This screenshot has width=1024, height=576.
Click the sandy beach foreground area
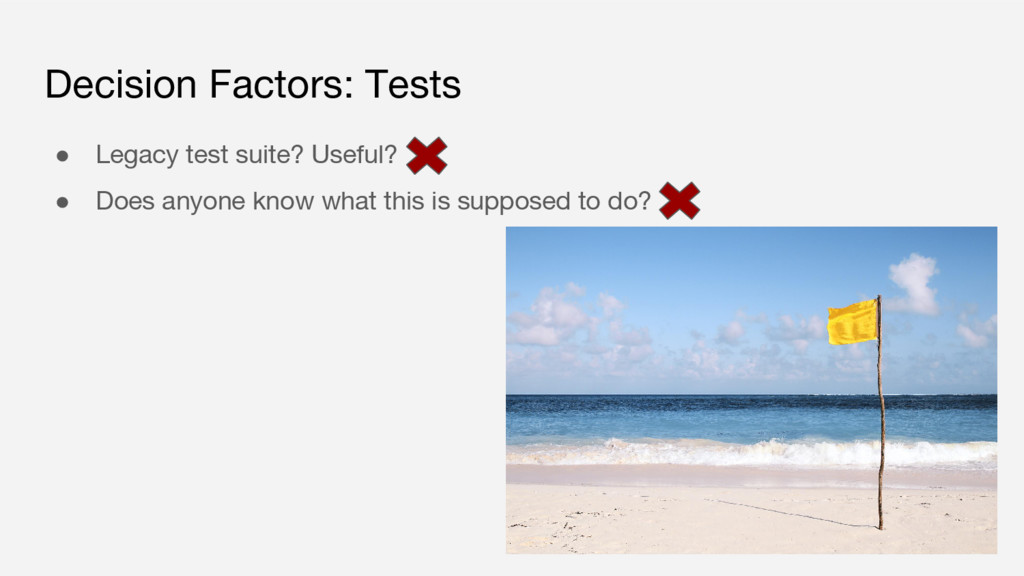(650, 515)
